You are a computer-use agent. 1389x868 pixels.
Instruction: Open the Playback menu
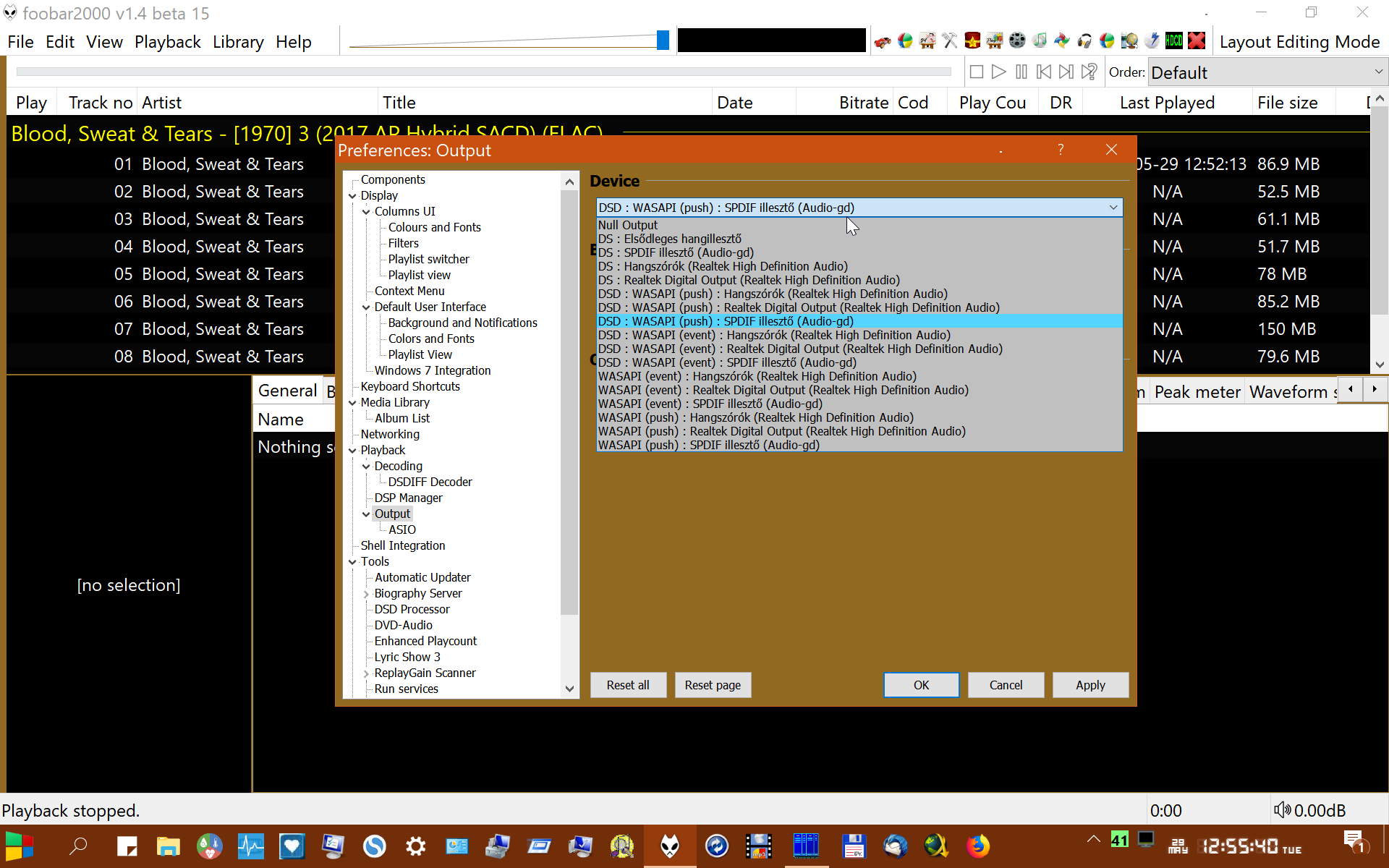click(167, 42)
